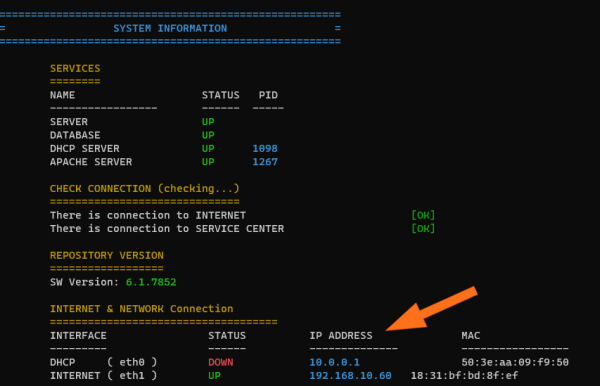600x386 pixels.
Task: Click PID value 1267
Action: 265,162
